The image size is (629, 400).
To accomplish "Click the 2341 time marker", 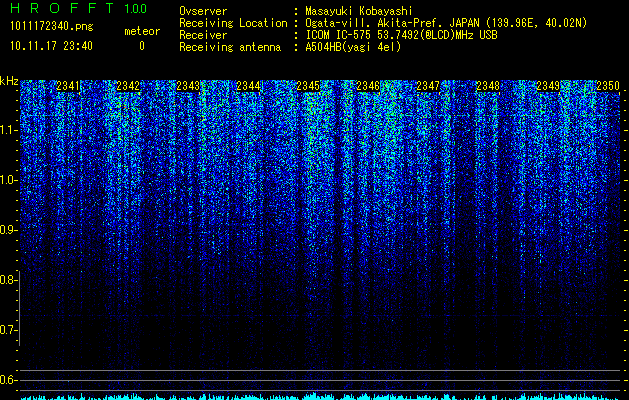I will [68, 86].
